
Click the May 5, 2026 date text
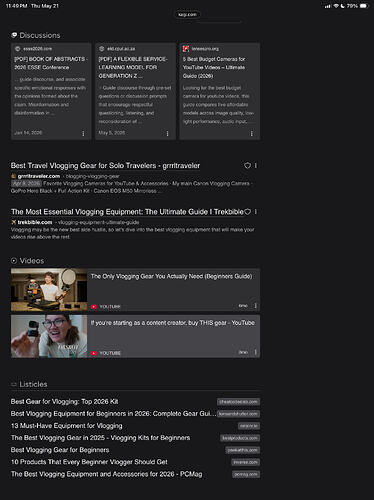(x=112, y=133)
